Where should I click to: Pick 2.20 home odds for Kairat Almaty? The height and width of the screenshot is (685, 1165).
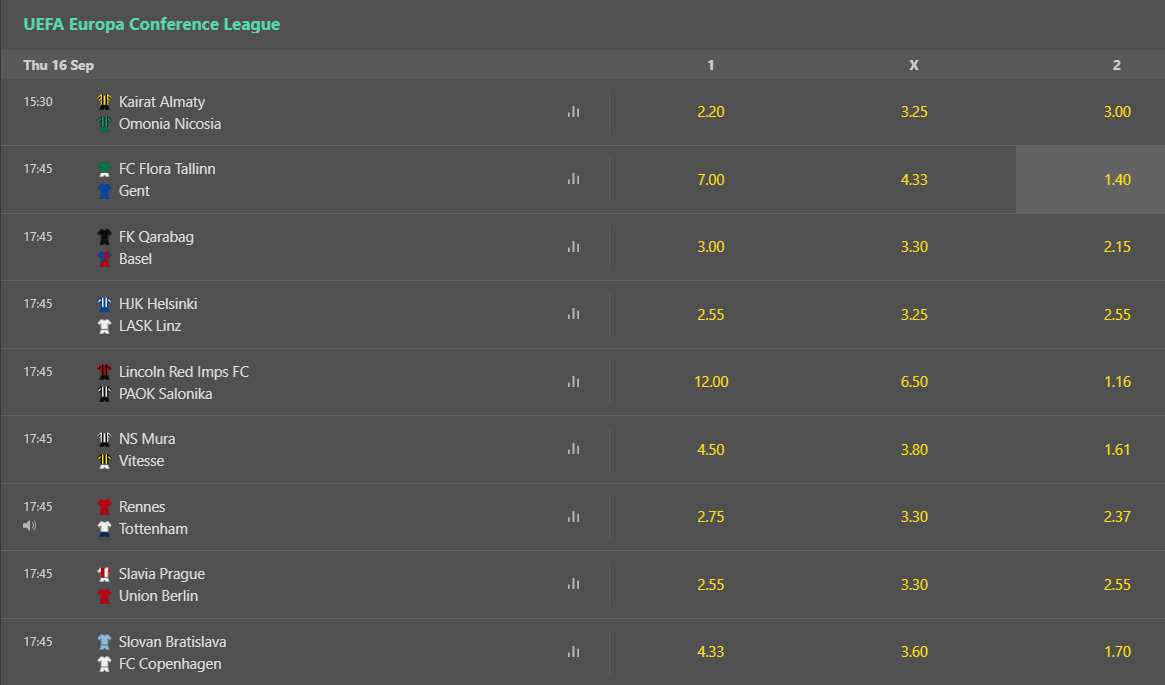click(x=710, y=112)
